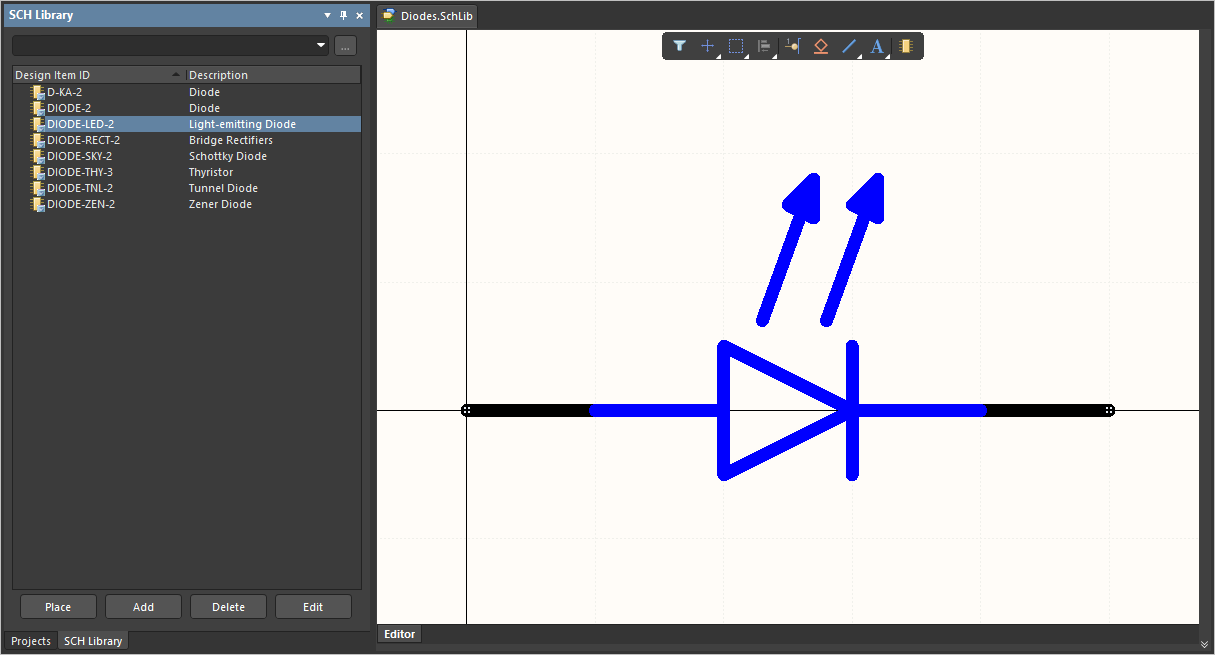Viewport: 1215px width, 655px height.
Task: Click the Delete button
Action: coord(228,607)
